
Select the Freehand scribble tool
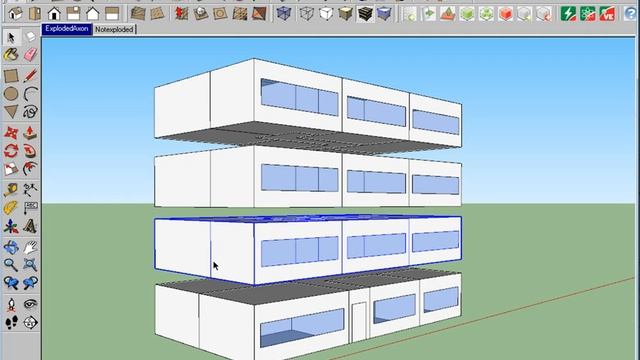pos(30,111)
